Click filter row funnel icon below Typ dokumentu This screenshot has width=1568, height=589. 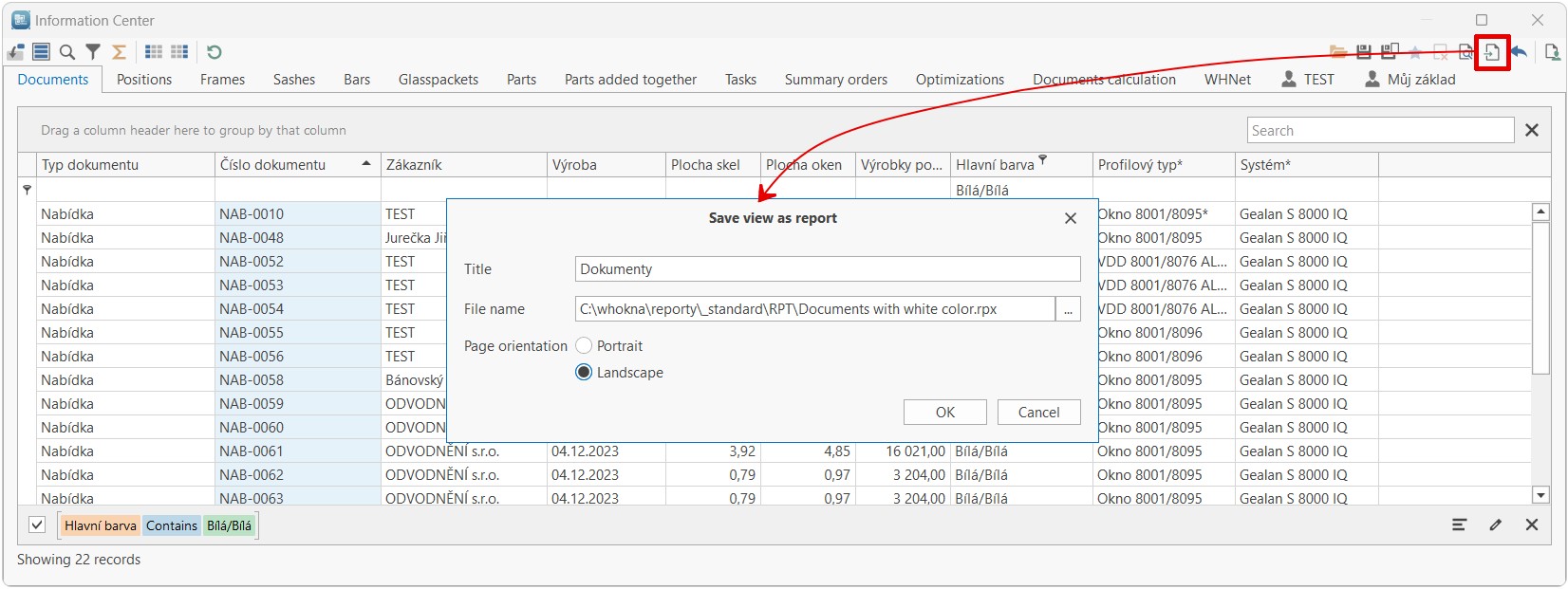(27, 190)
